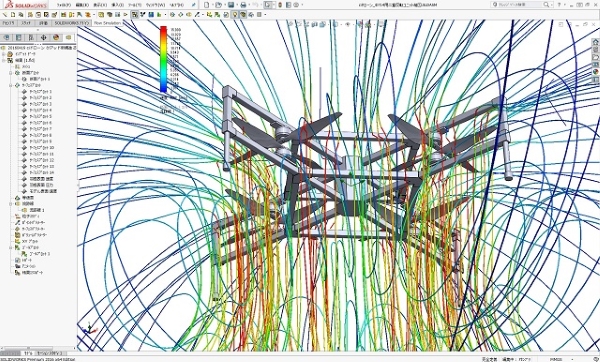The width and height of the screenshot is (600, 362).
Task: Click the velocity color legend bar
Action: click(x=163, y=59)
